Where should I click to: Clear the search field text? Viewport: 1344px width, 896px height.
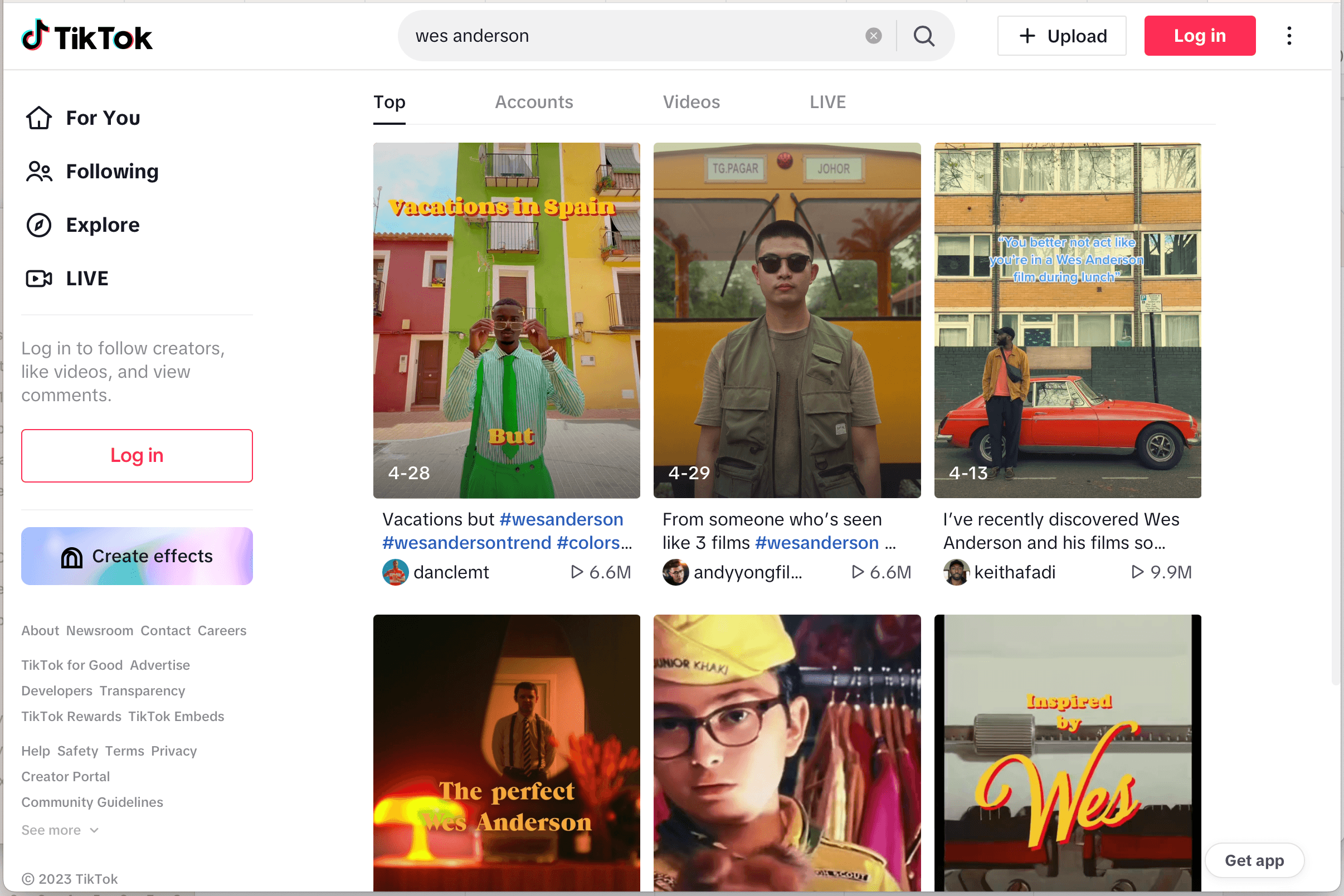tap(873, 36)
